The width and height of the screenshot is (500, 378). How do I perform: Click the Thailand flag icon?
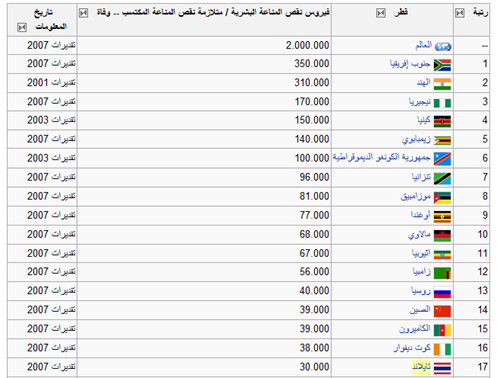(x=442, y=368)
